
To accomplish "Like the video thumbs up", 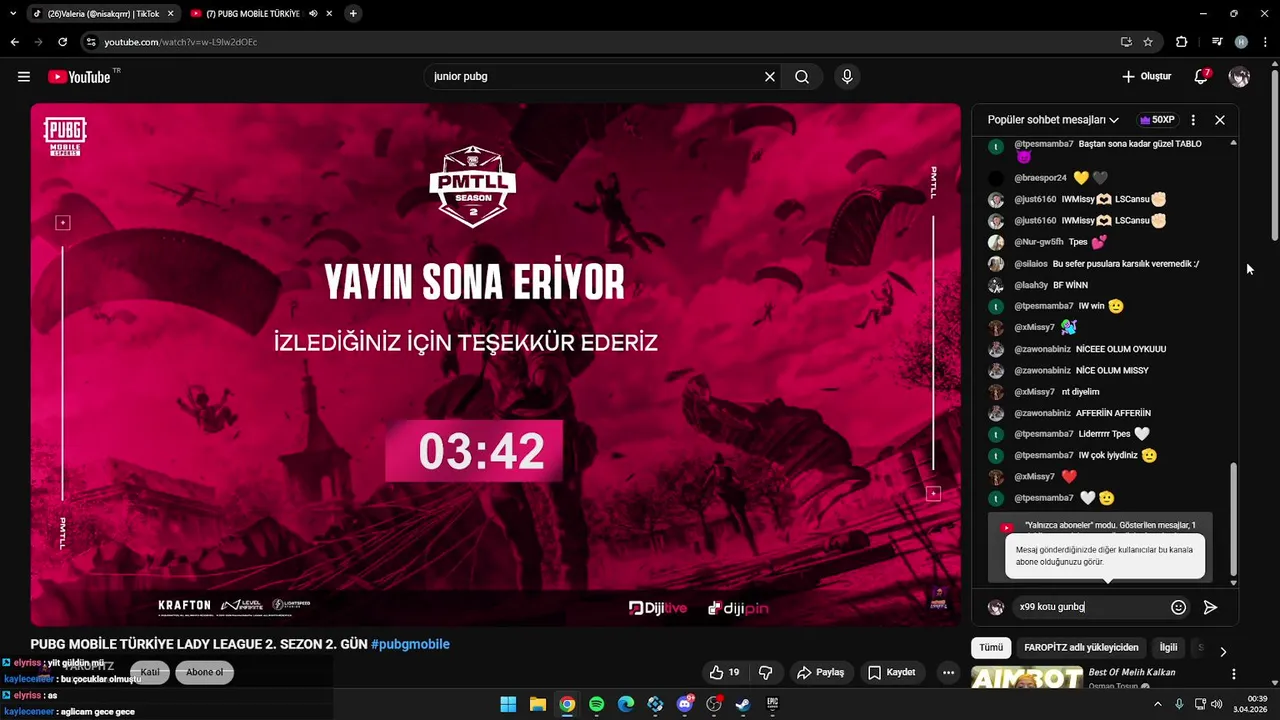I will click(x=724, y=672).
